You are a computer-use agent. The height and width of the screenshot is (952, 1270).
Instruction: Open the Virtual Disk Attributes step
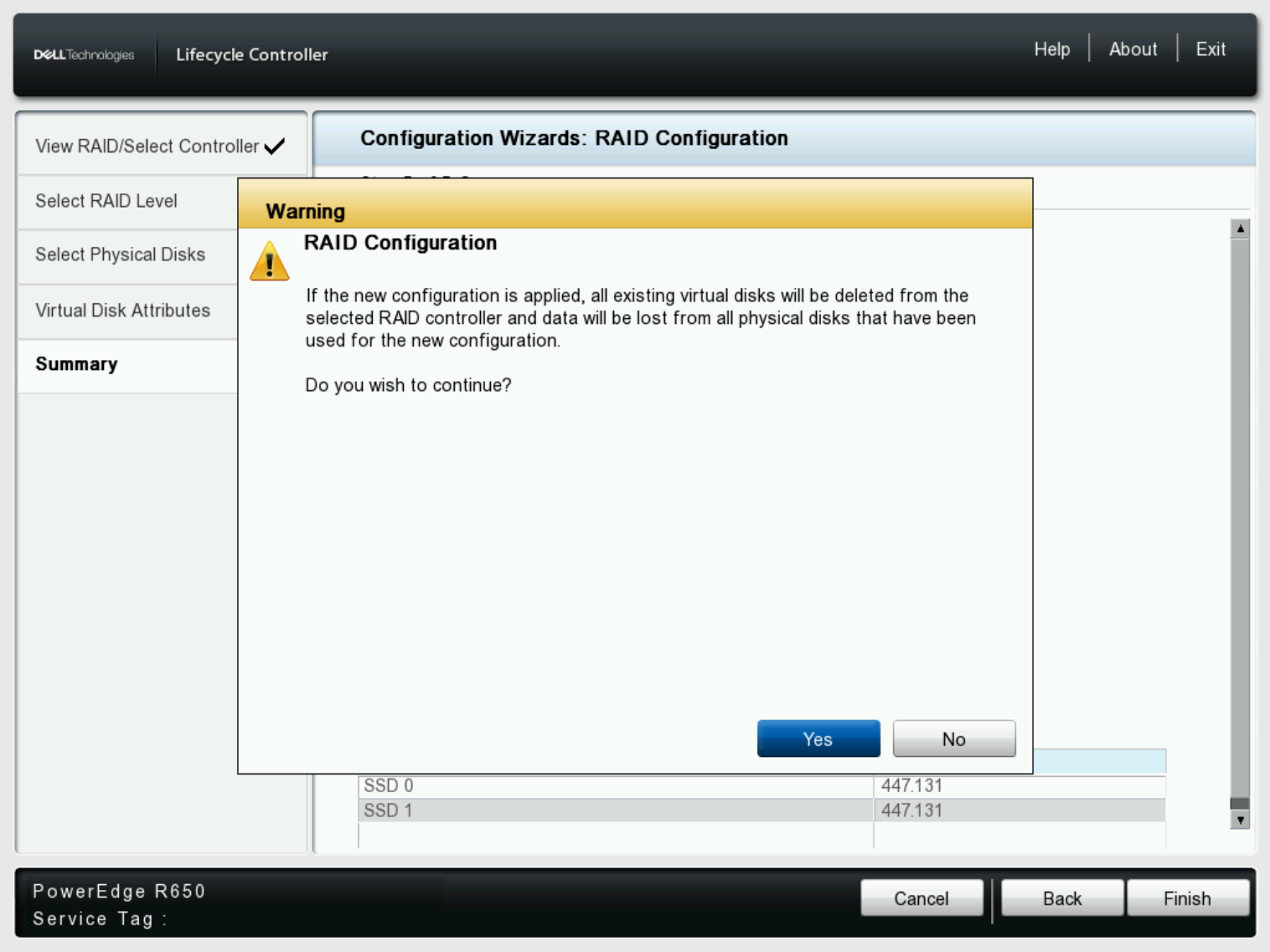(122, 310)
